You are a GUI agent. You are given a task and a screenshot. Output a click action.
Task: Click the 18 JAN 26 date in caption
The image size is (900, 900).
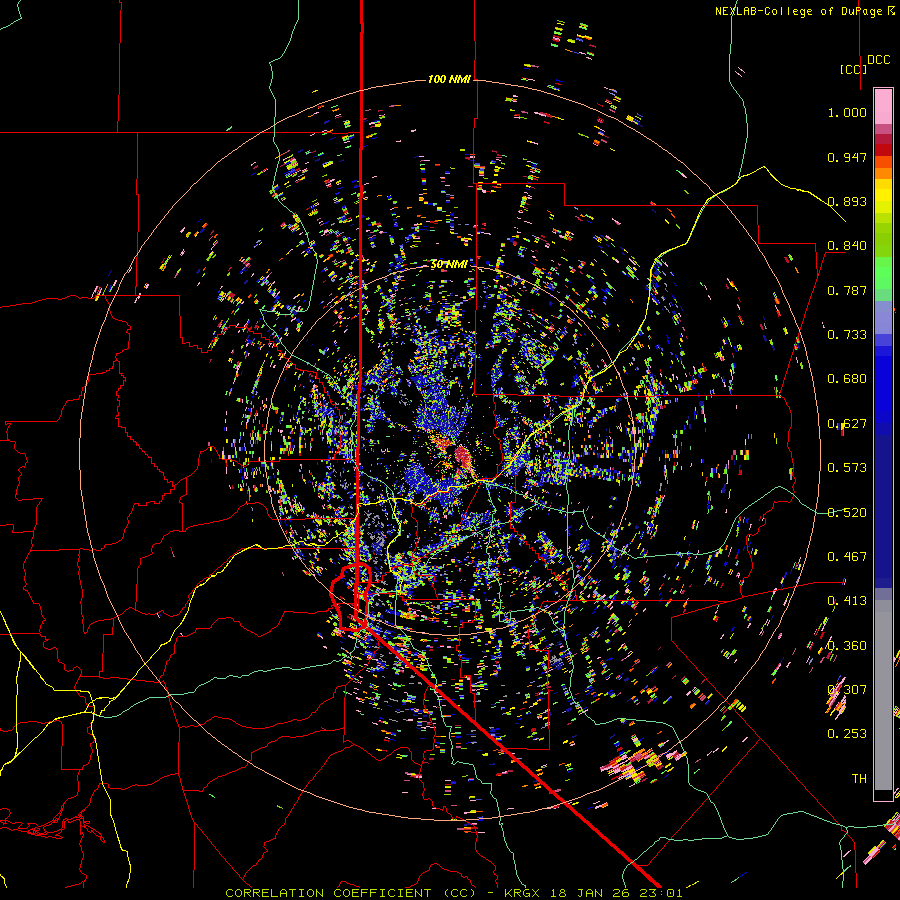tap(589, 893)
